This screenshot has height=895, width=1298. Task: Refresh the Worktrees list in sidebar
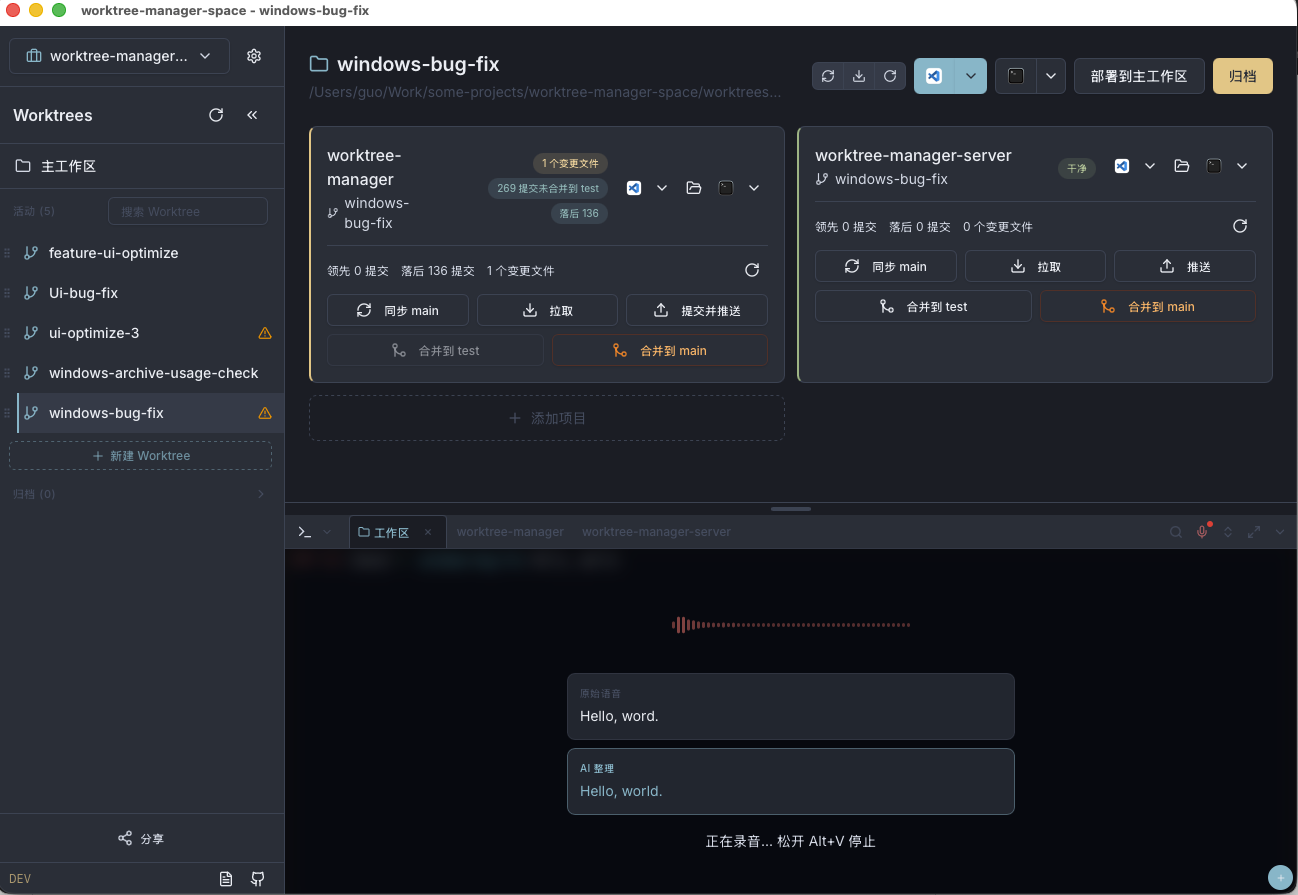216,115
